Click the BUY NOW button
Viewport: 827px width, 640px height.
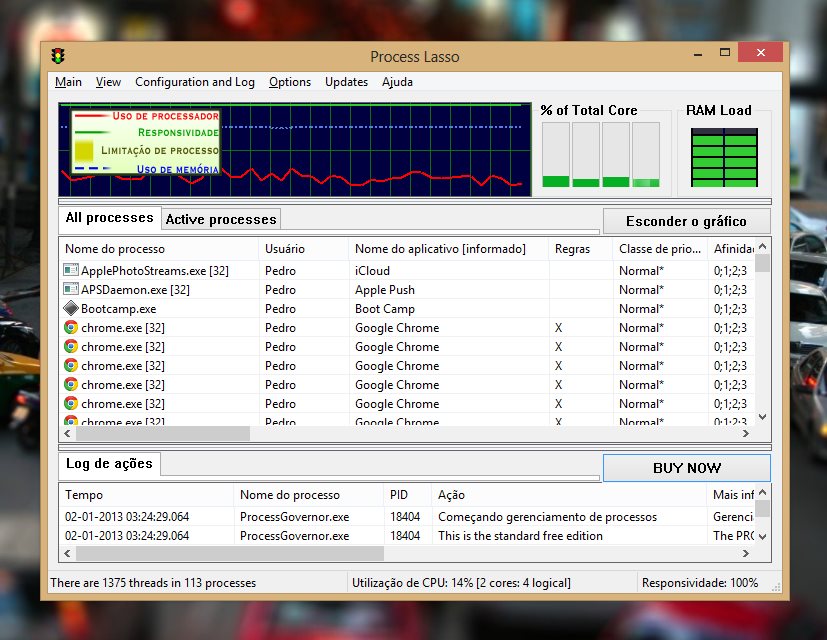(x=686, y=468)
